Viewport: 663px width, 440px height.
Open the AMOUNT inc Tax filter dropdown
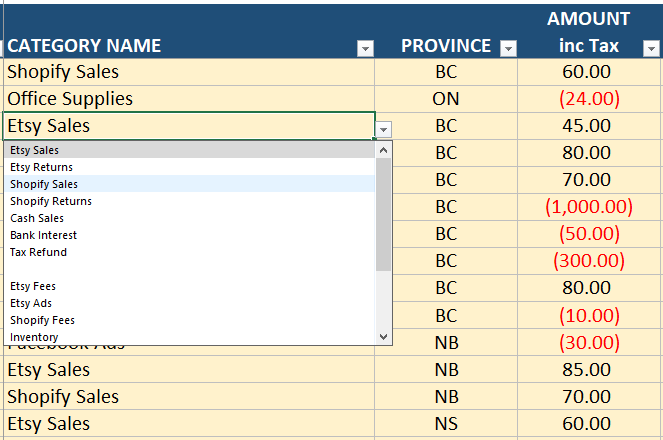click(x=651, y=48)
